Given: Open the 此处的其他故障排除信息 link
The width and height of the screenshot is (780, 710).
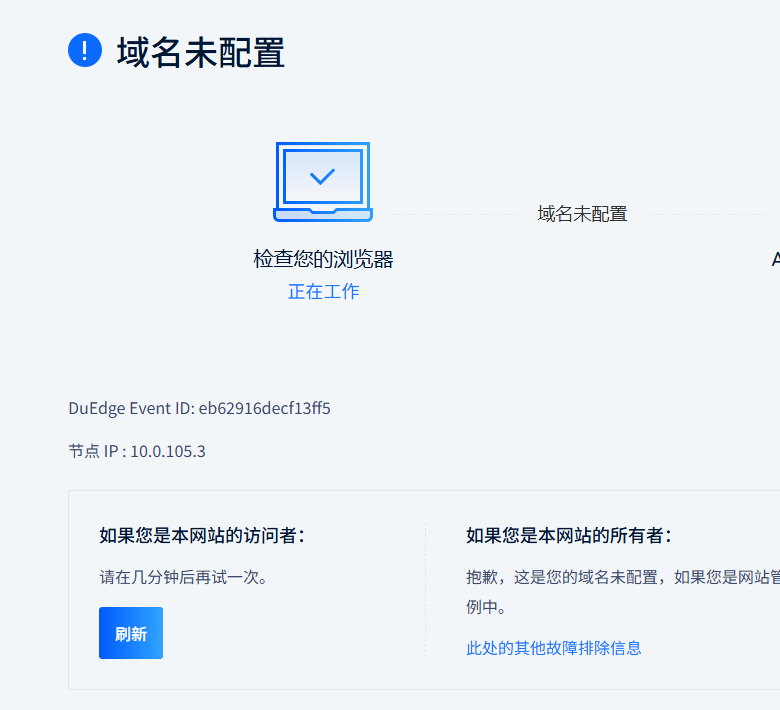Looking at the screenshot, I should click(x=553, y=648).
